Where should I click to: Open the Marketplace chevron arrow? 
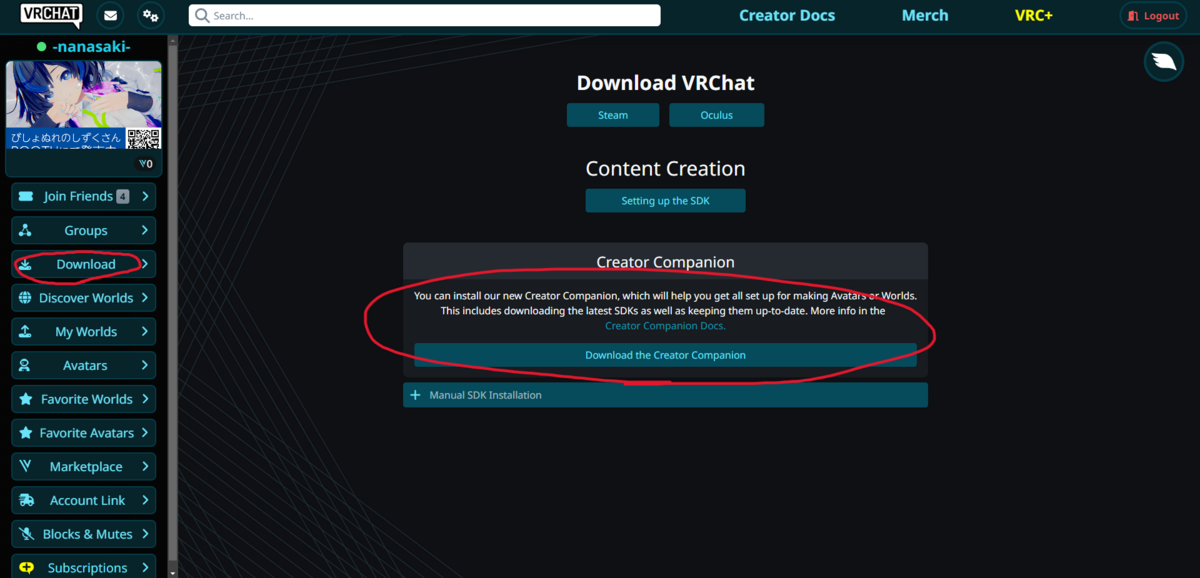[145, 467]
